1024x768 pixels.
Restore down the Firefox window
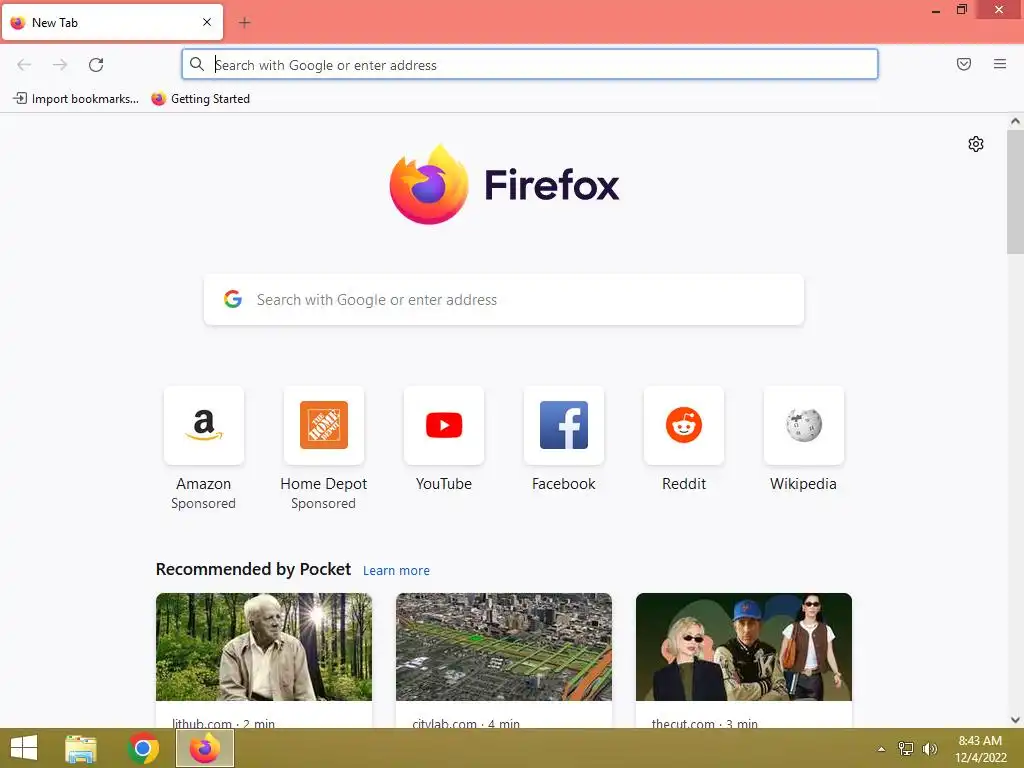click(962, 10)
